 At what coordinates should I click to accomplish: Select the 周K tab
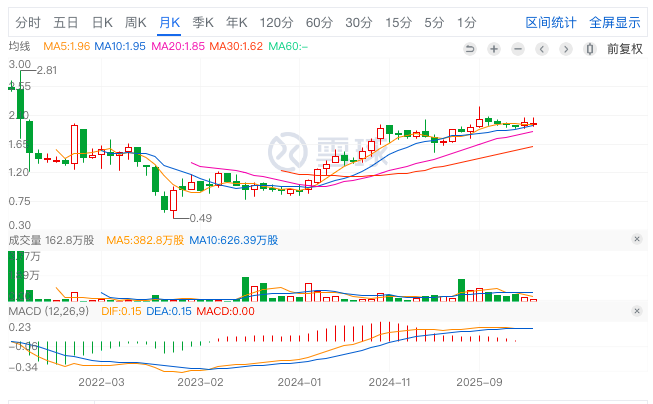coord(136,22)
